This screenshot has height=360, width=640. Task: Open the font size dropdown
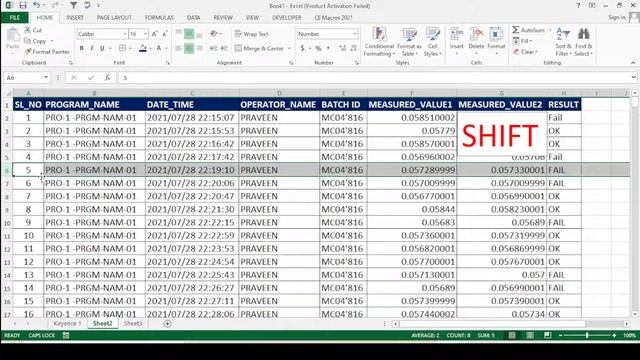[x=145, y=34]
